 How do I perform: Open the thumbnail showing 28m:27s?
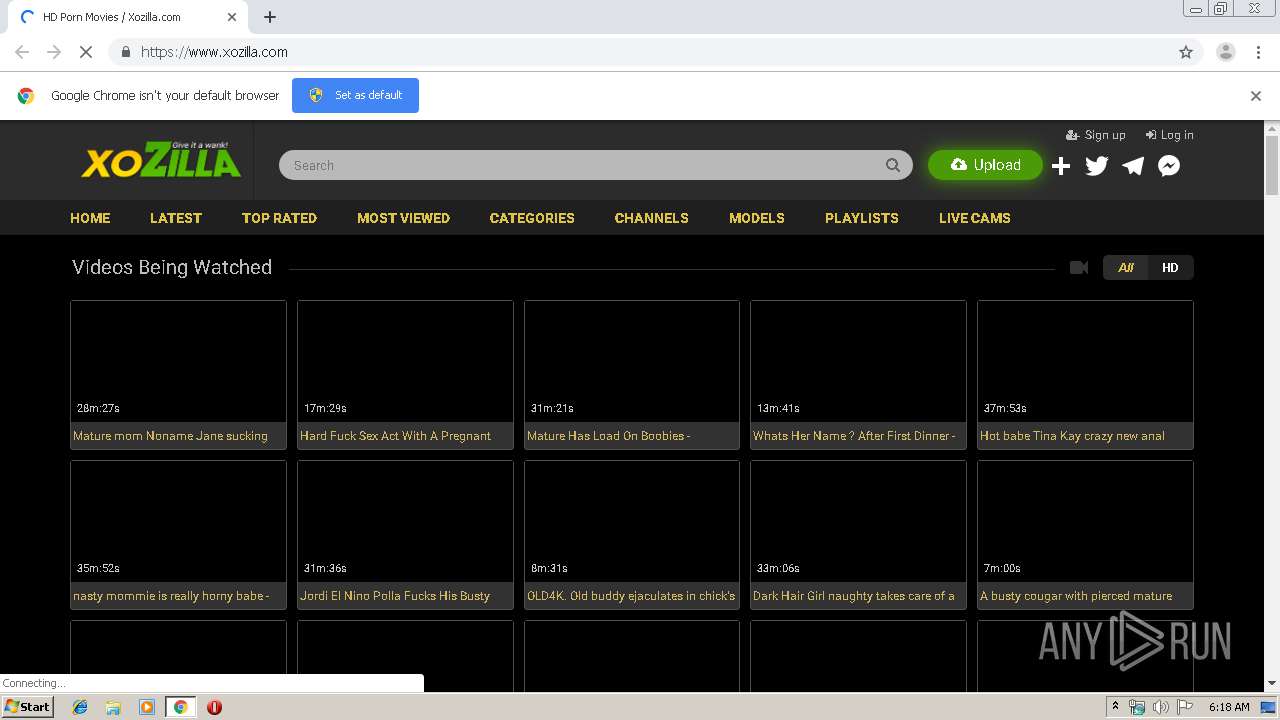point(178,361)
